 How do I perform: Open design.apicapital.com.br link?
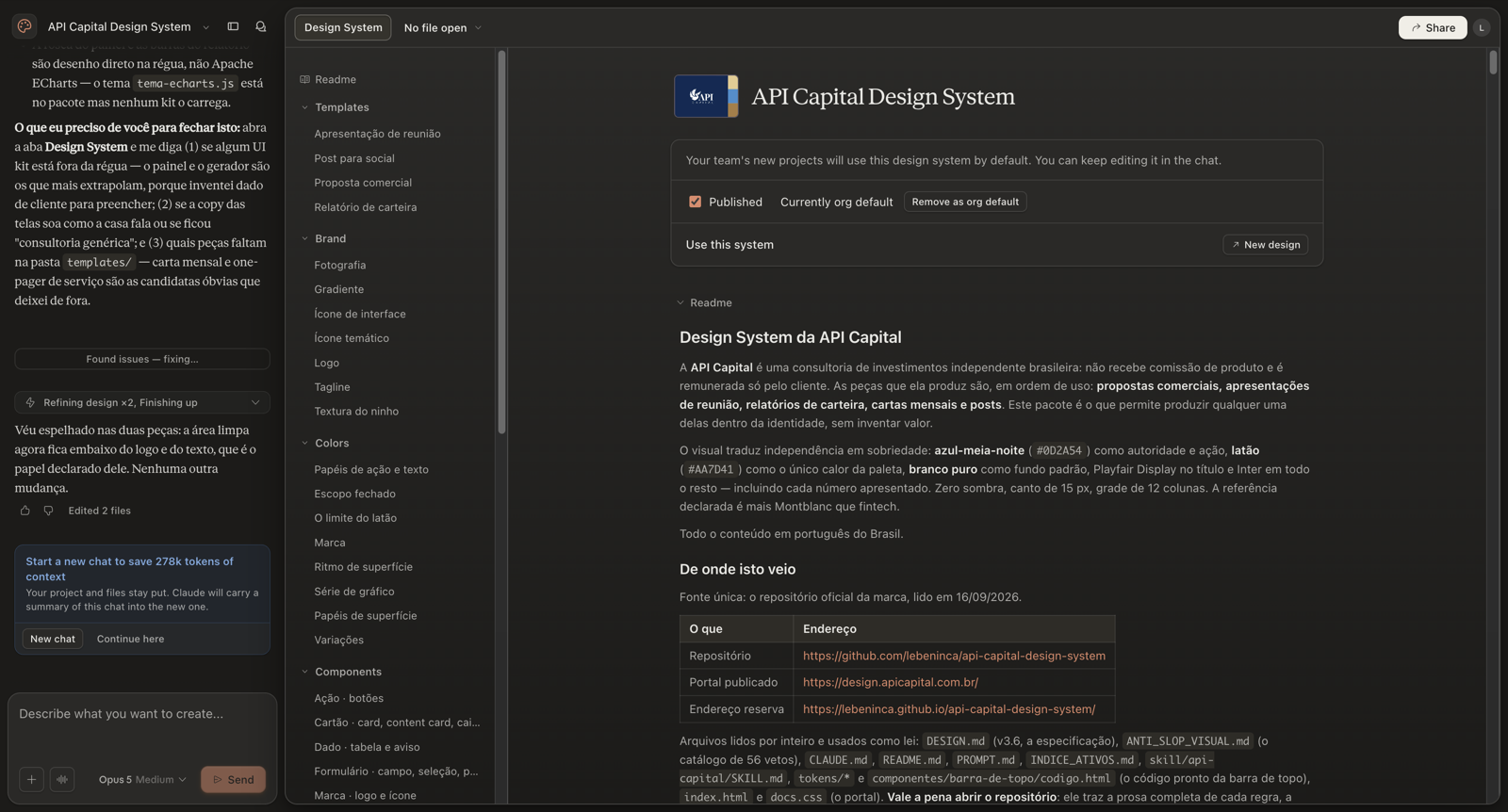click(891, 682)
